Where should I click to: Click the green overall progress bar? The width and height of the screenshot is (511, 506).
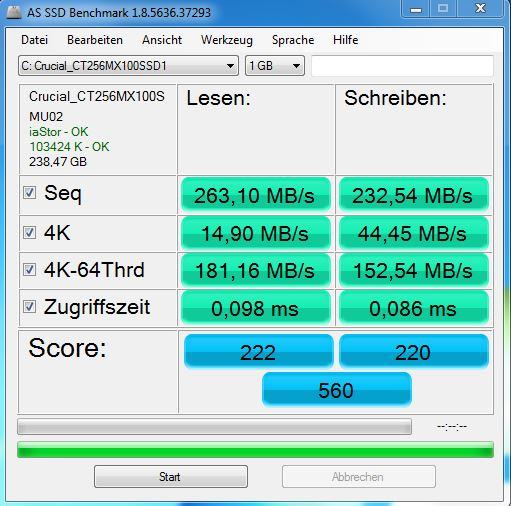255,449
